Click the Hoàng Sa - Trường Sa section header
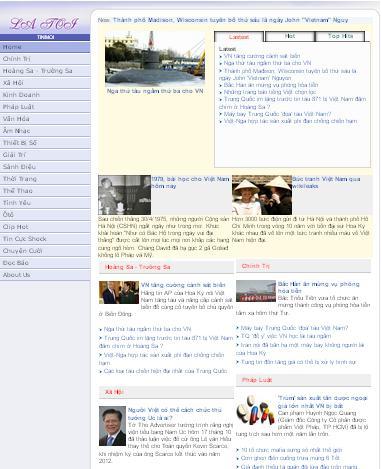382x469 pixels. pos(166,267)
